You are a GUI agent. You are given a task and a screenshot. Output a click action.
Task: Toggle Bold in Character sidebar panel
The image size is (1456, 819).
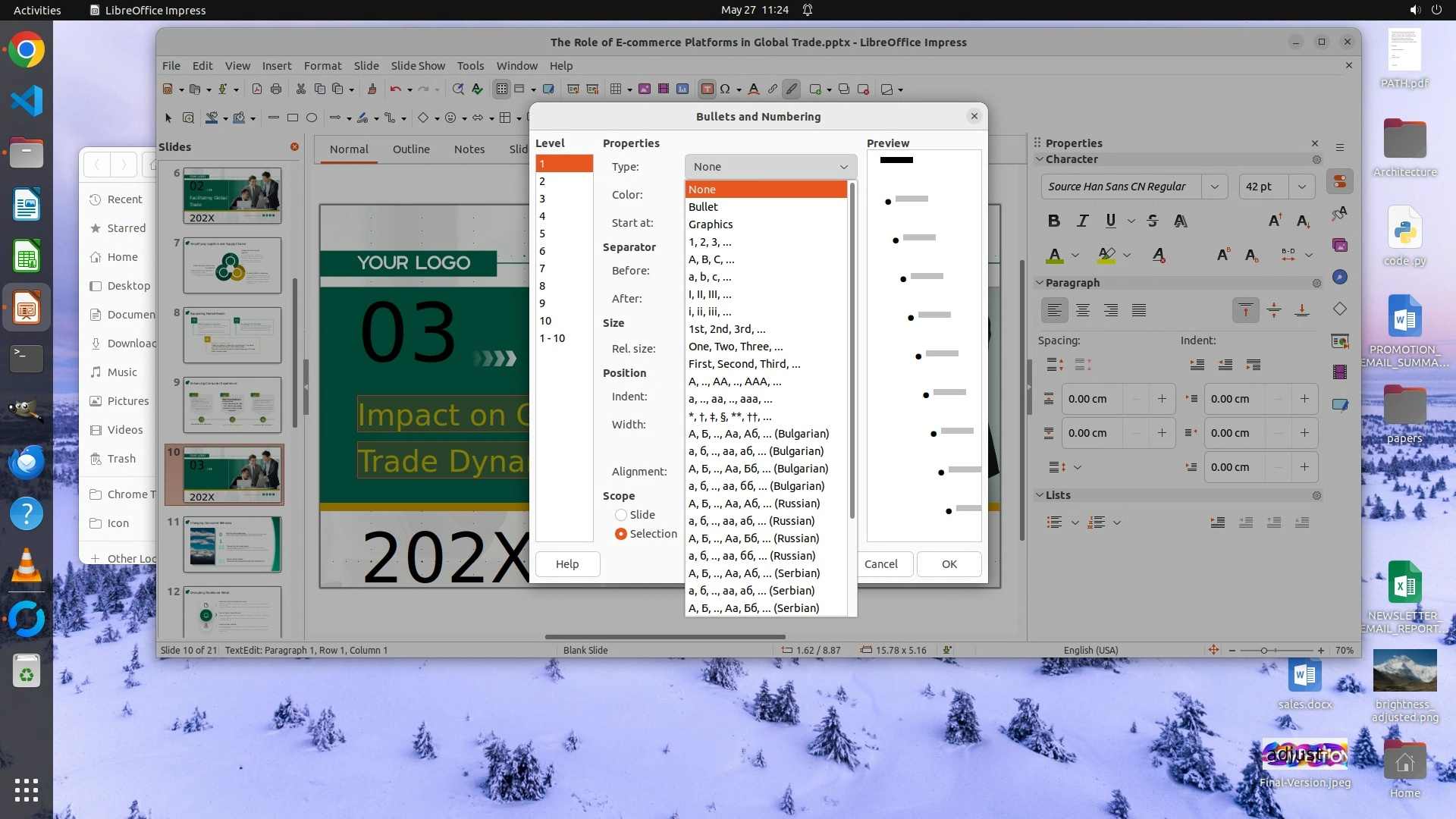(1053, 221)
